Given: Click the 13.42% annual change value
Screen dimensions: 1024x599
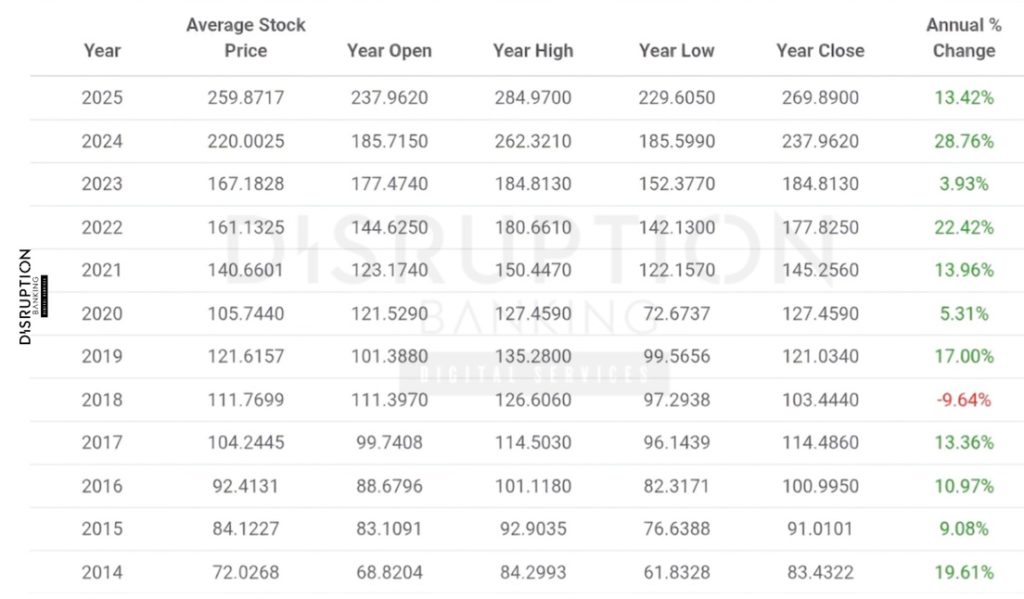Looking at the screenshot, I should (964, 98).
